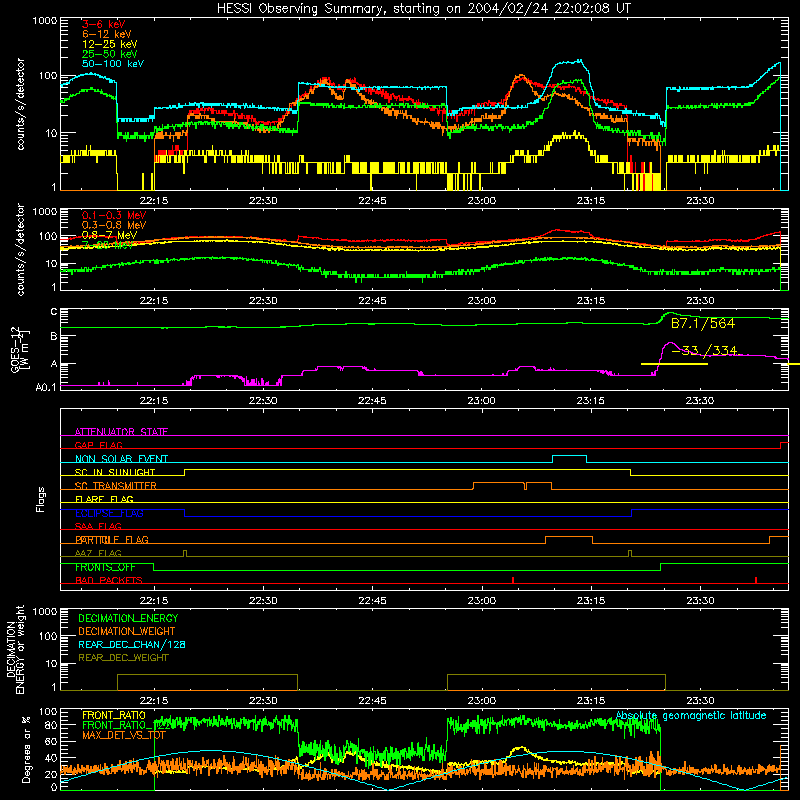The image size is (800, 800).
Task: Click the DECIMATION ENERGY or weight axis title
Action: tap(15, 649)
